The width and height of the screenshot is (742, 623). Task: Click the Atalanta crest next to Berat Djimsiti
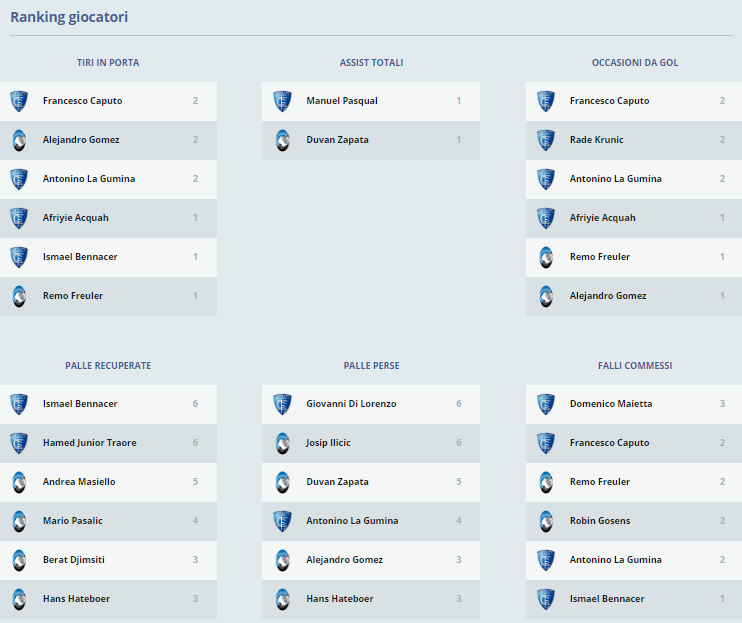tap(18, 560)
